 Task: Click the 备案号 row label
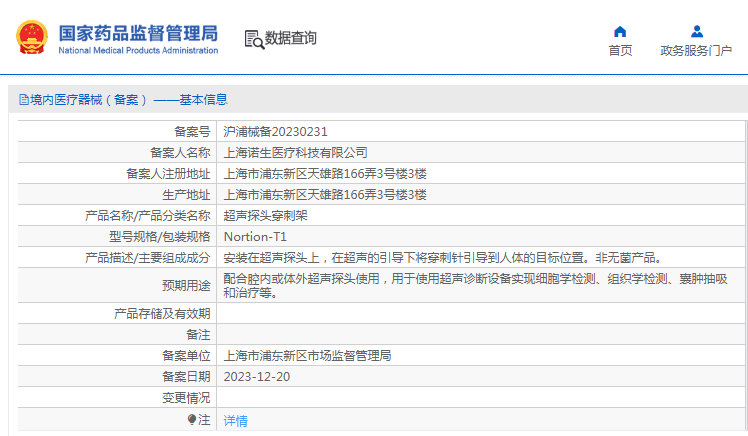pos(192,132)
